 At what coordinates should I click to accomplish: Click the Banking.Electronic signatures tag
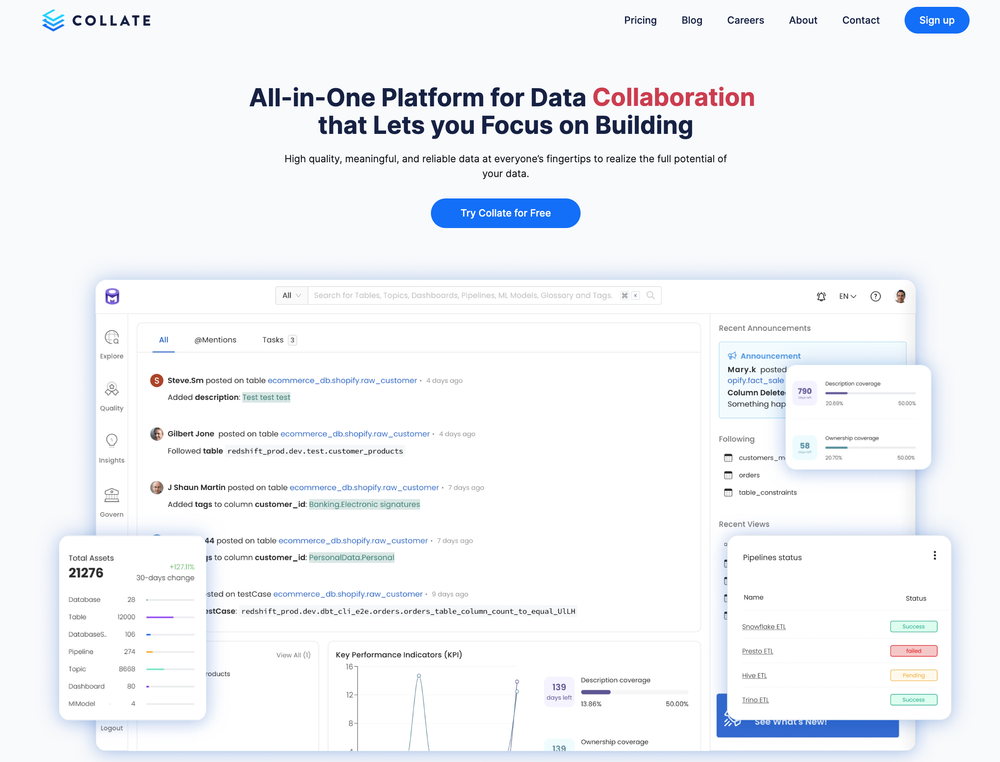click(x=364, y=504)
